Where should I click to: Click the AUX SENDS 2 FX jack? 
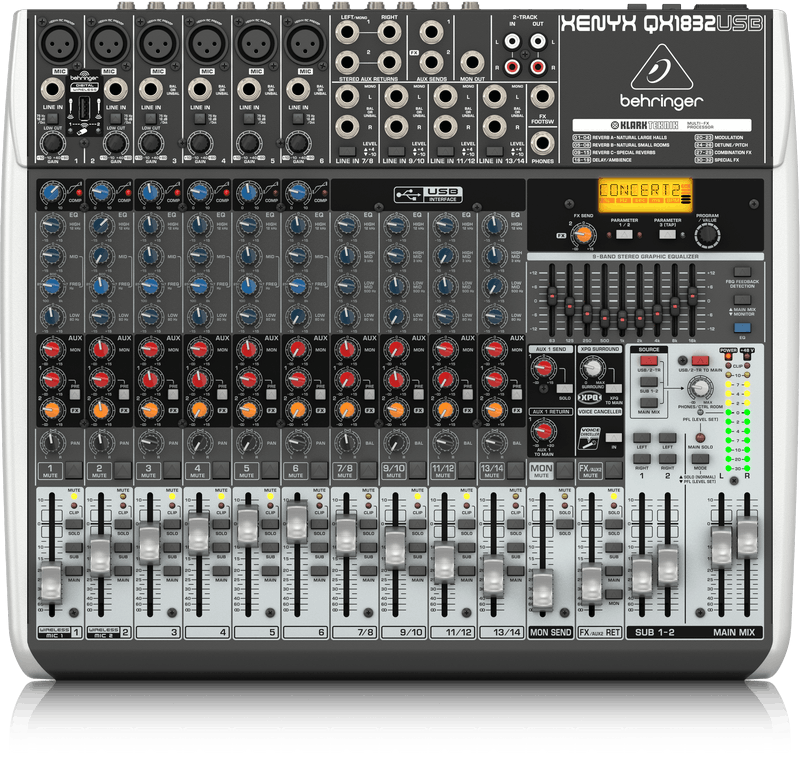tap(432, 63)
